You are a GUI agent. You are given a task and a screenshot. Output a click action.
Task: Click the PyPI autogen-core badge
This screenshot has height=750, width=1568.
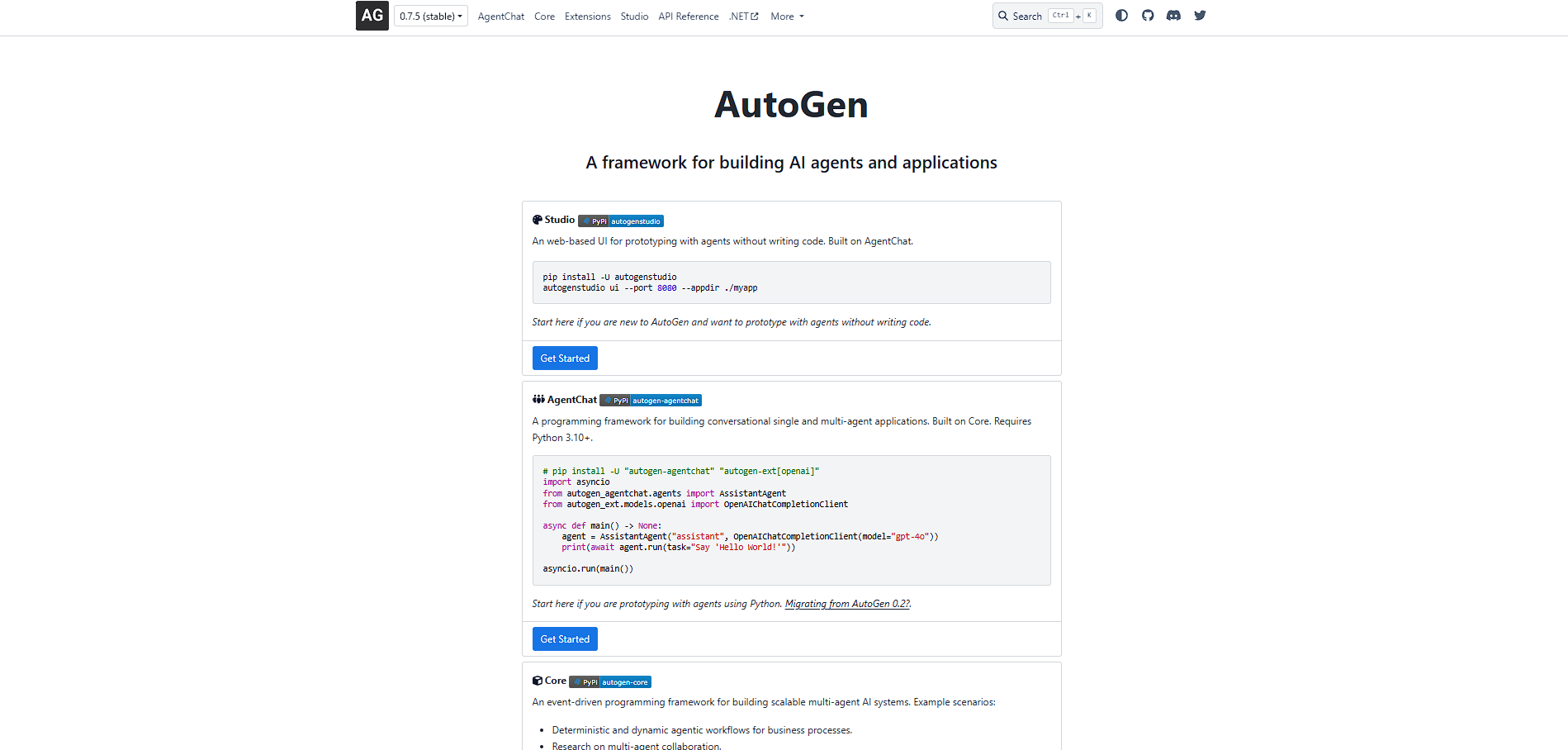pos(610,681)
